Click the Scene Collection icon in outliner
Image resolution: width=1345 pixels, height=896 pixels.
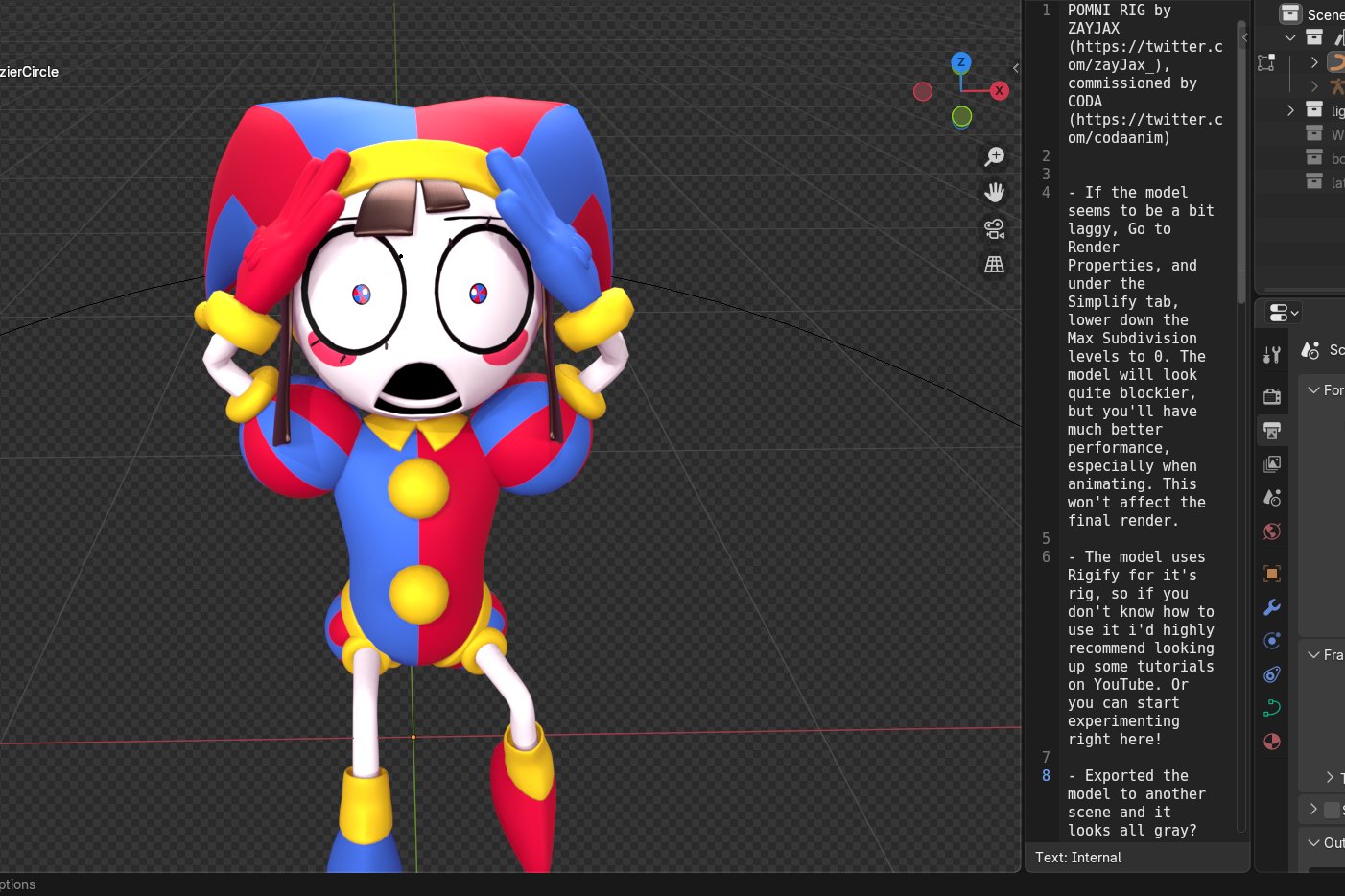click(x=1290, y=13)
